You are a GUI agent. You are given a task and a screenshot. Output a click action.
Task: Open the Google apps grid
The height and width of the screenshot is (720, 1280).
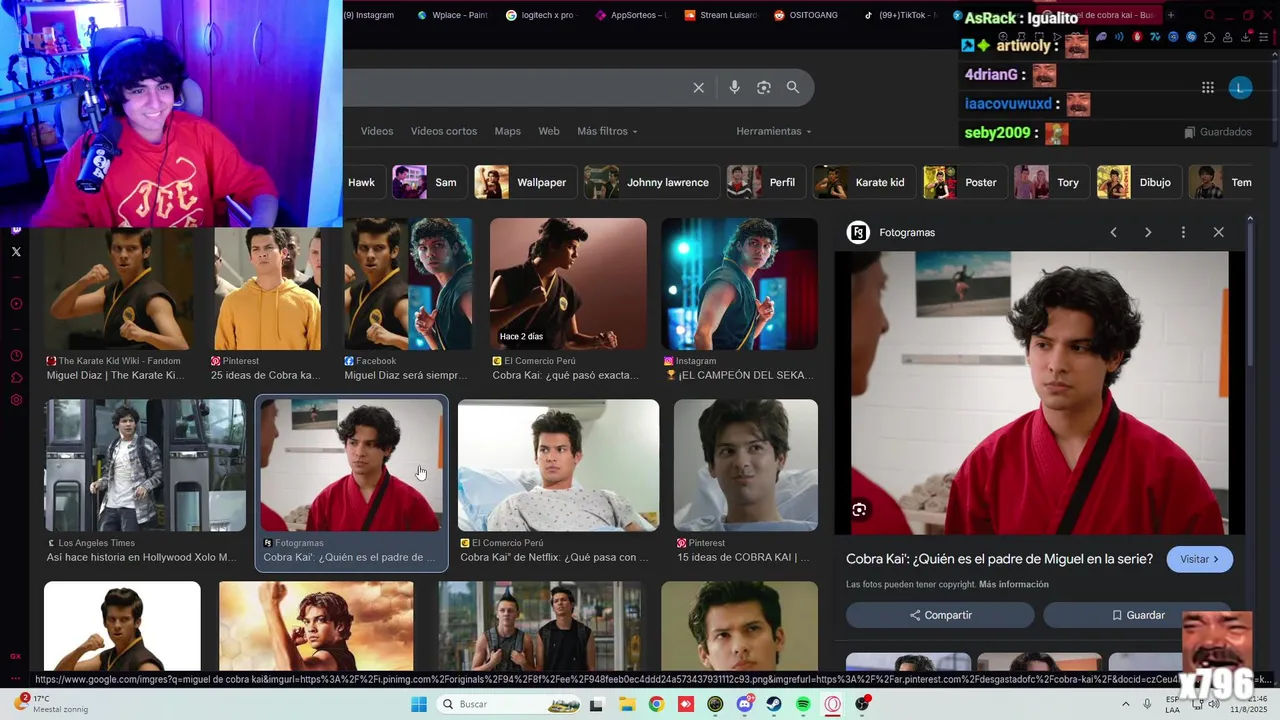coord(1208,88)
